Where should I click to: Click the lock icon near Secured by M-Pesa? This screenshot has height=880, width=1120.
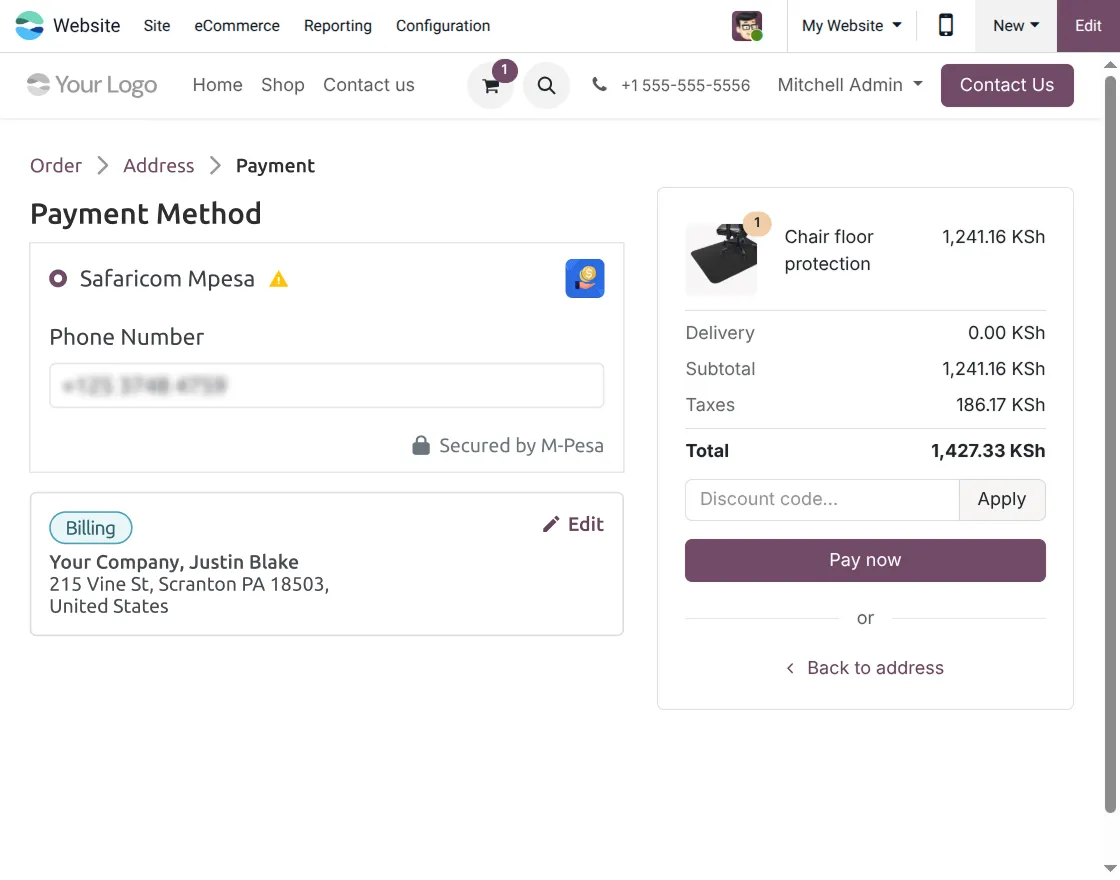421,446
